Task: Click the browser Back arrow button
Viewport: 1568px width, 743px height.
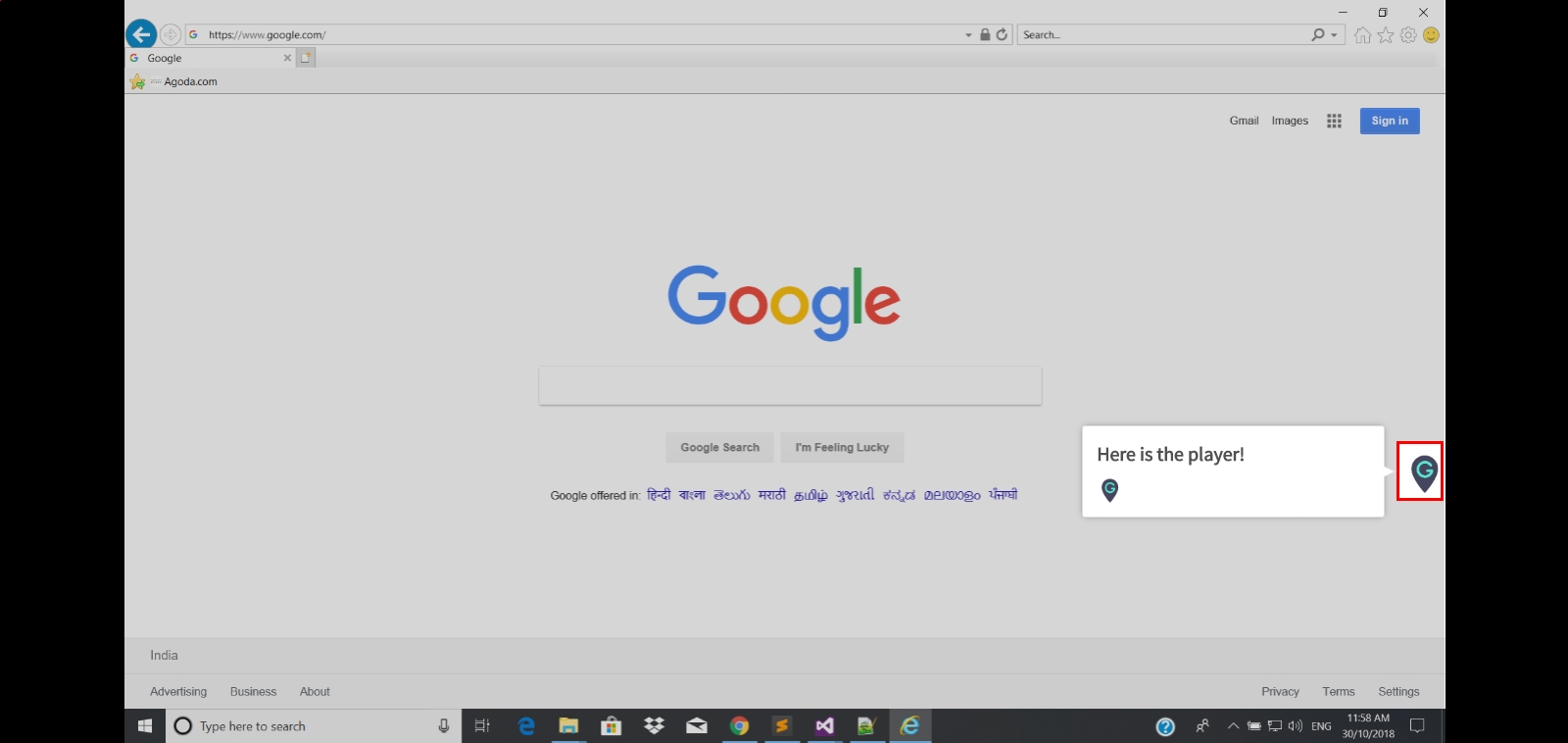Action: [x=141, y=34]
